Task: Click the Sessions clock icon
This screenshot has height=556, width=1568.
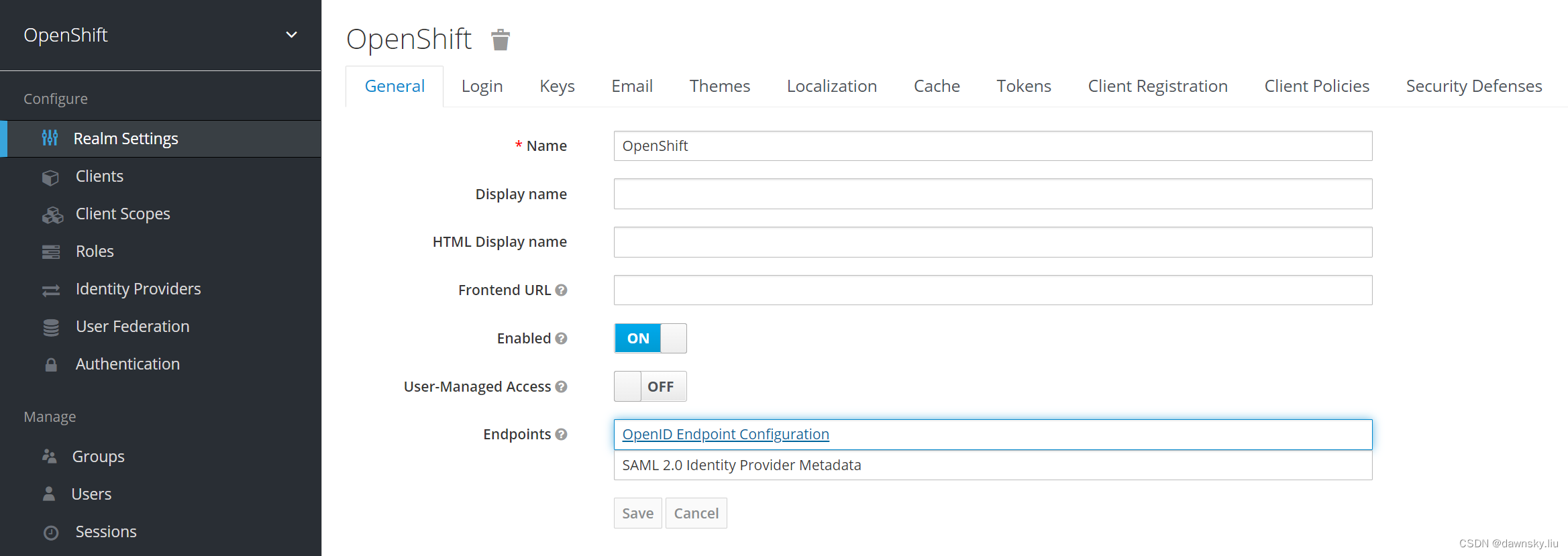Action: point(51,533)
